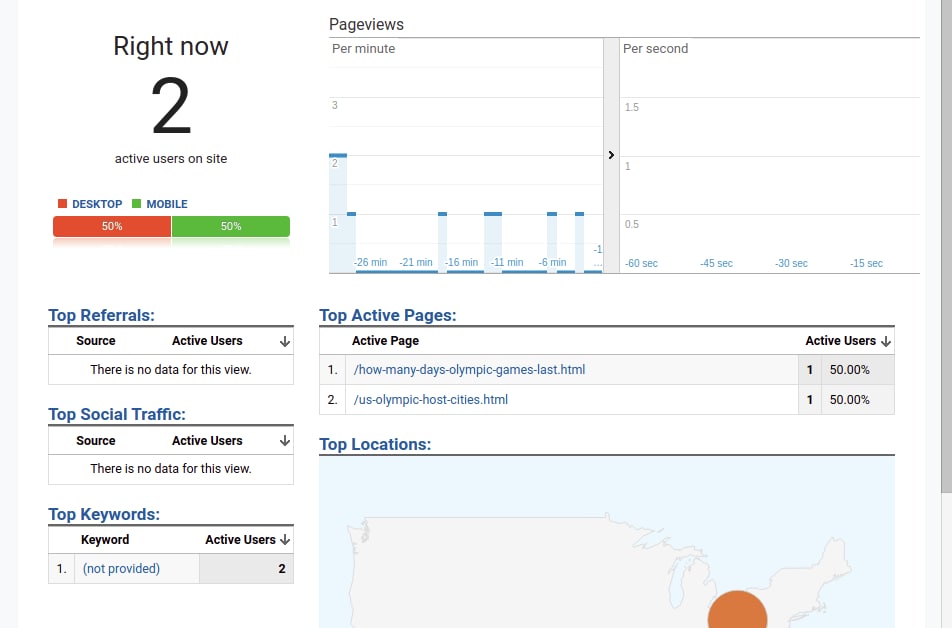Viewport: 952px width, 628px height.
Task: Click the Keyword column header
Action: [x=105, y=539]
